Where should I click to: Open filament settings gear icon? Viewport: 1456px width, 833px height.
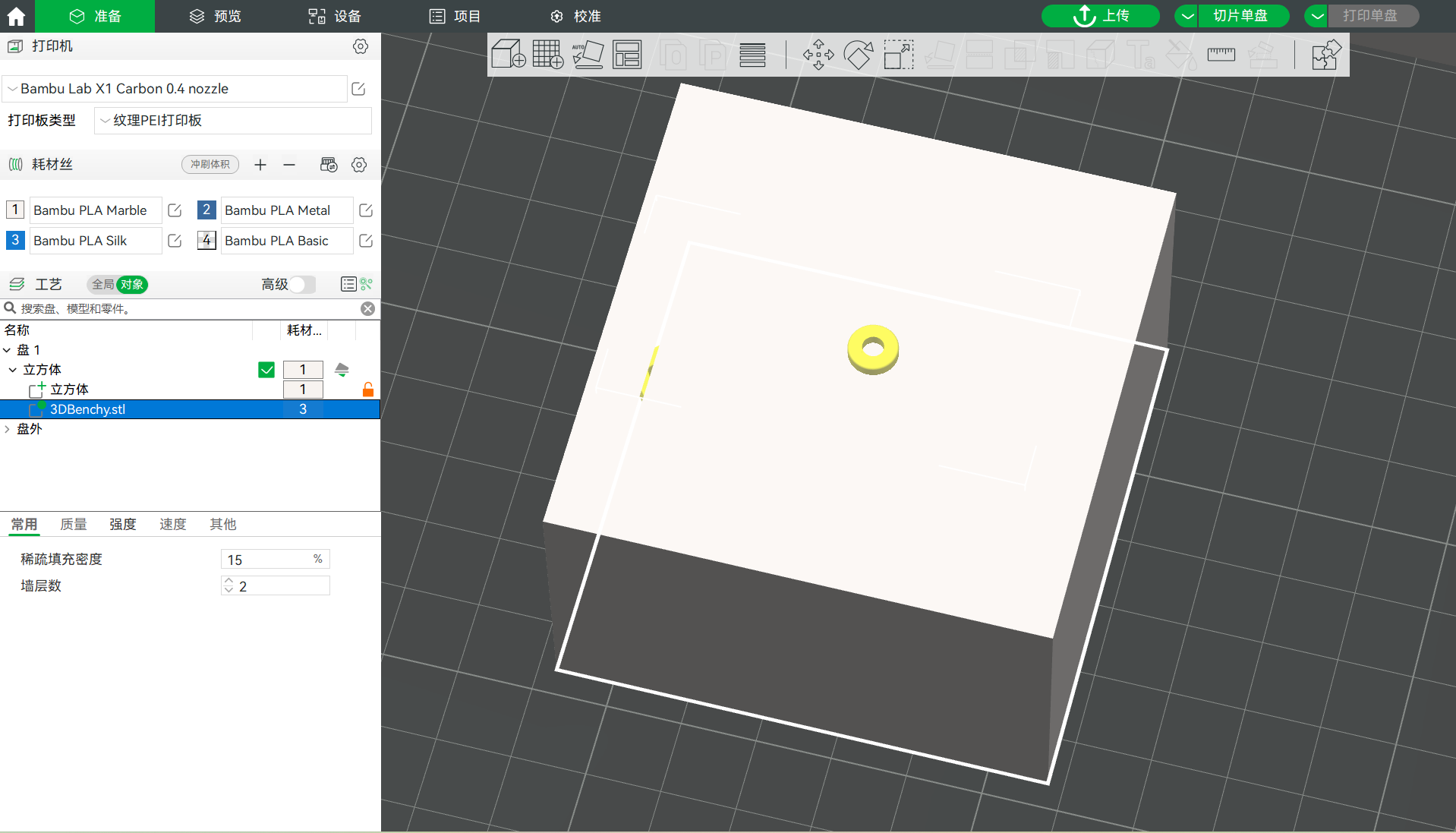pyautogui.click(x=359, y=165)
